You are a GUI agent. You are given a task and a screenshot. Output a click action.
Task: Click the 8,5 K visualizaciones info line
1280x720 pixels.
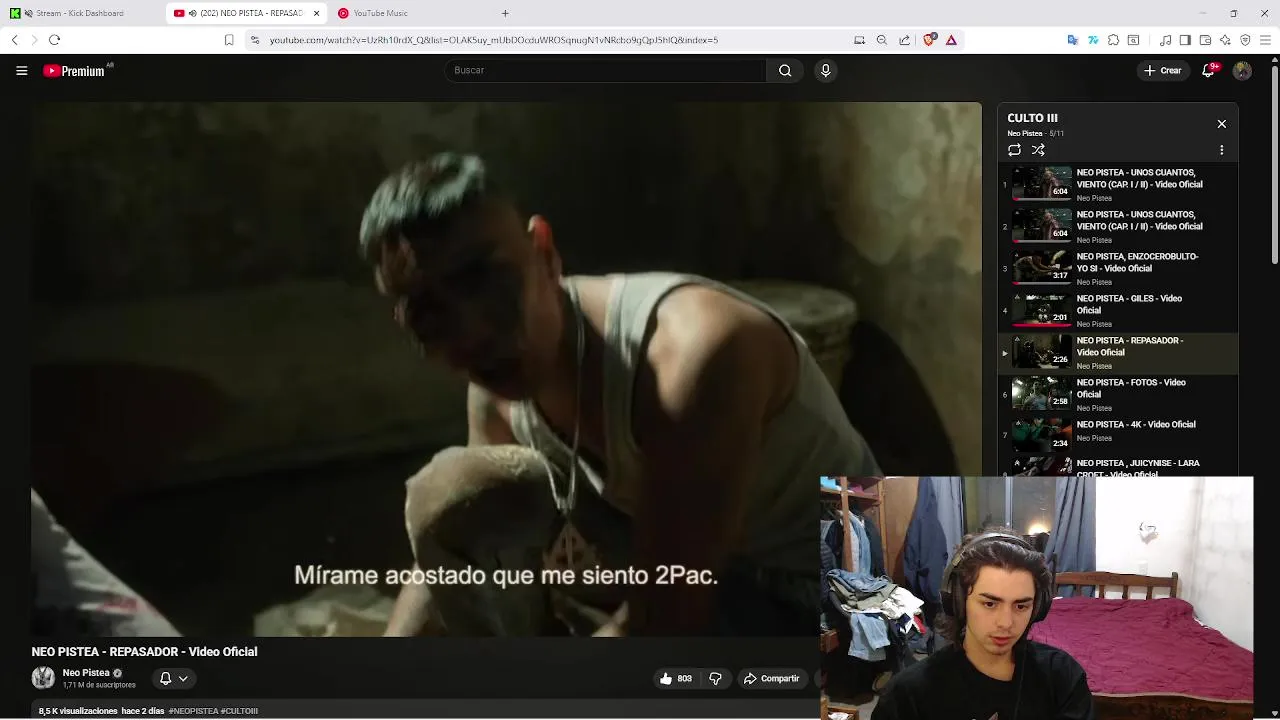[101, 711]
